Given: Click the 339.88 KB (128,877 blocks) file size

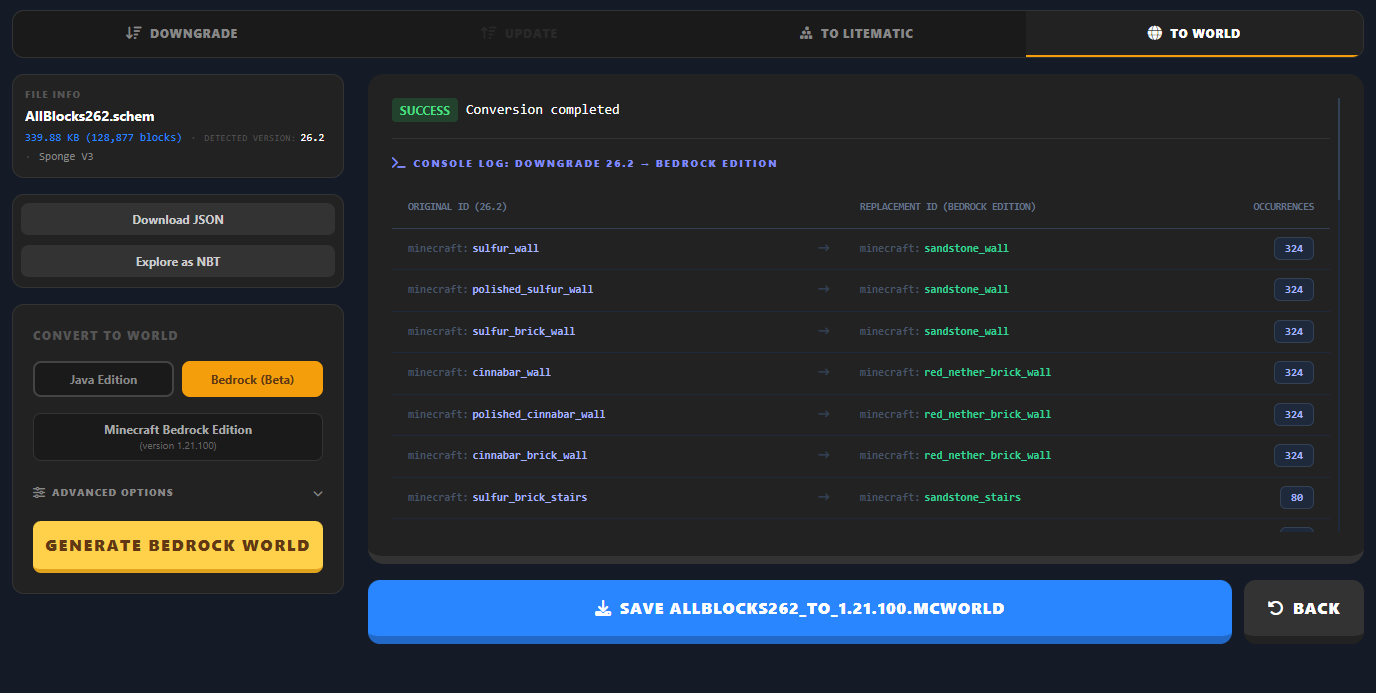Looking at the screenshot, I should (103, 138).
